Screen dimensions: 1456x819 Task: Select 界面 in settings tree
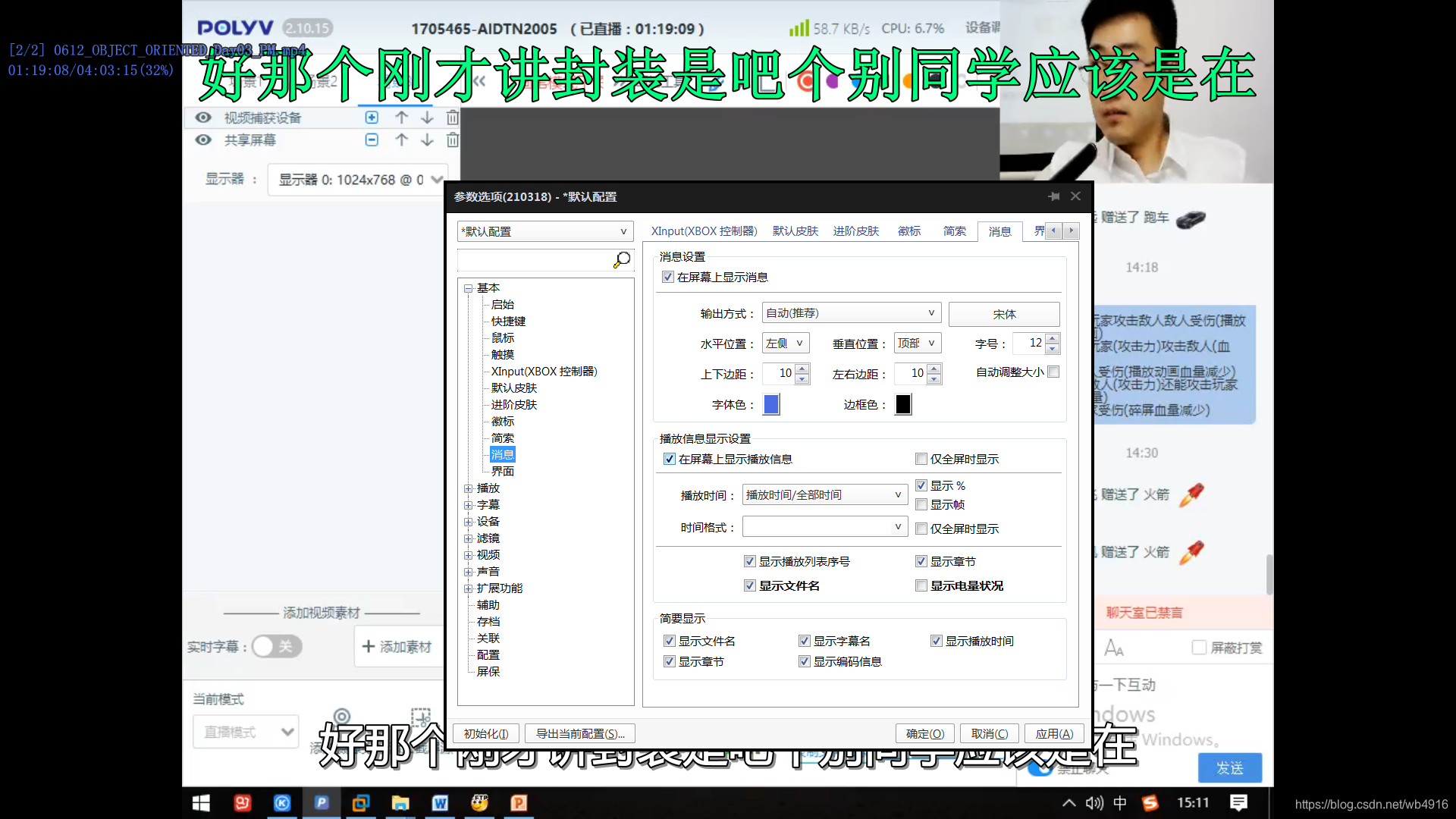point(502,472)
